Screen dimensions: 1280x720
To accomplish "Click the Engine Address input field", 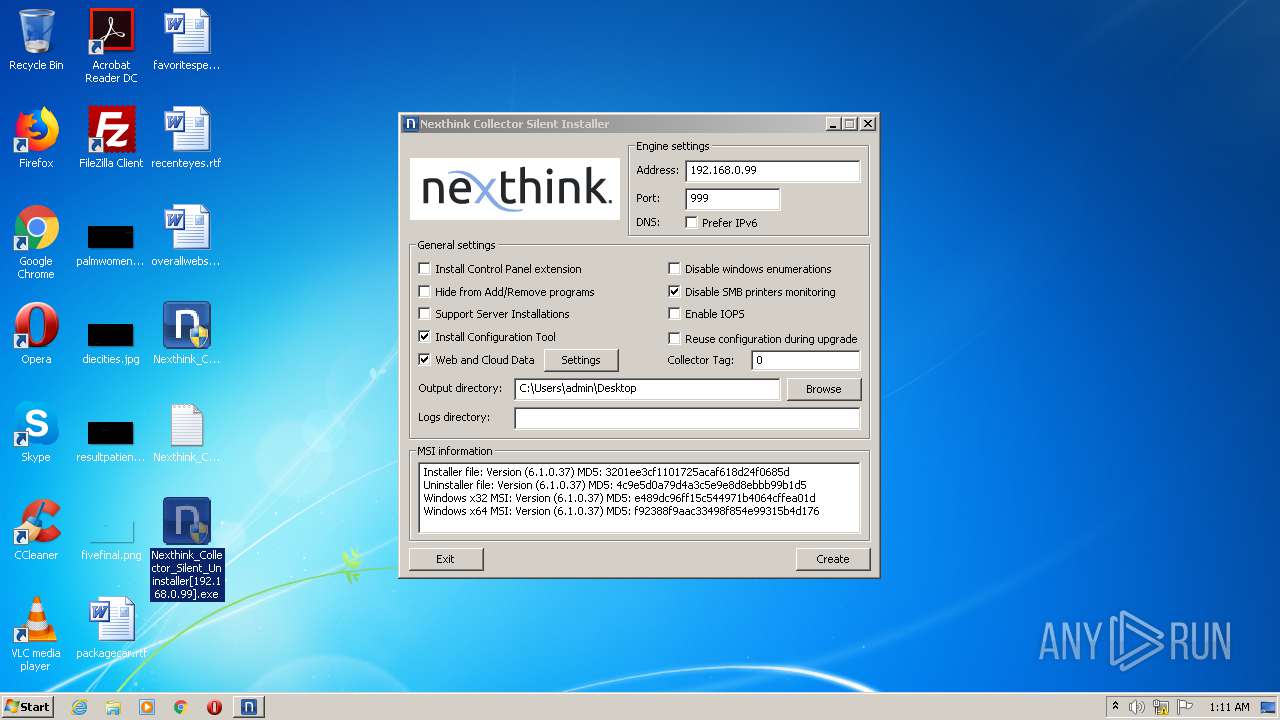I will pyautogui.click(x=772, y=171).
